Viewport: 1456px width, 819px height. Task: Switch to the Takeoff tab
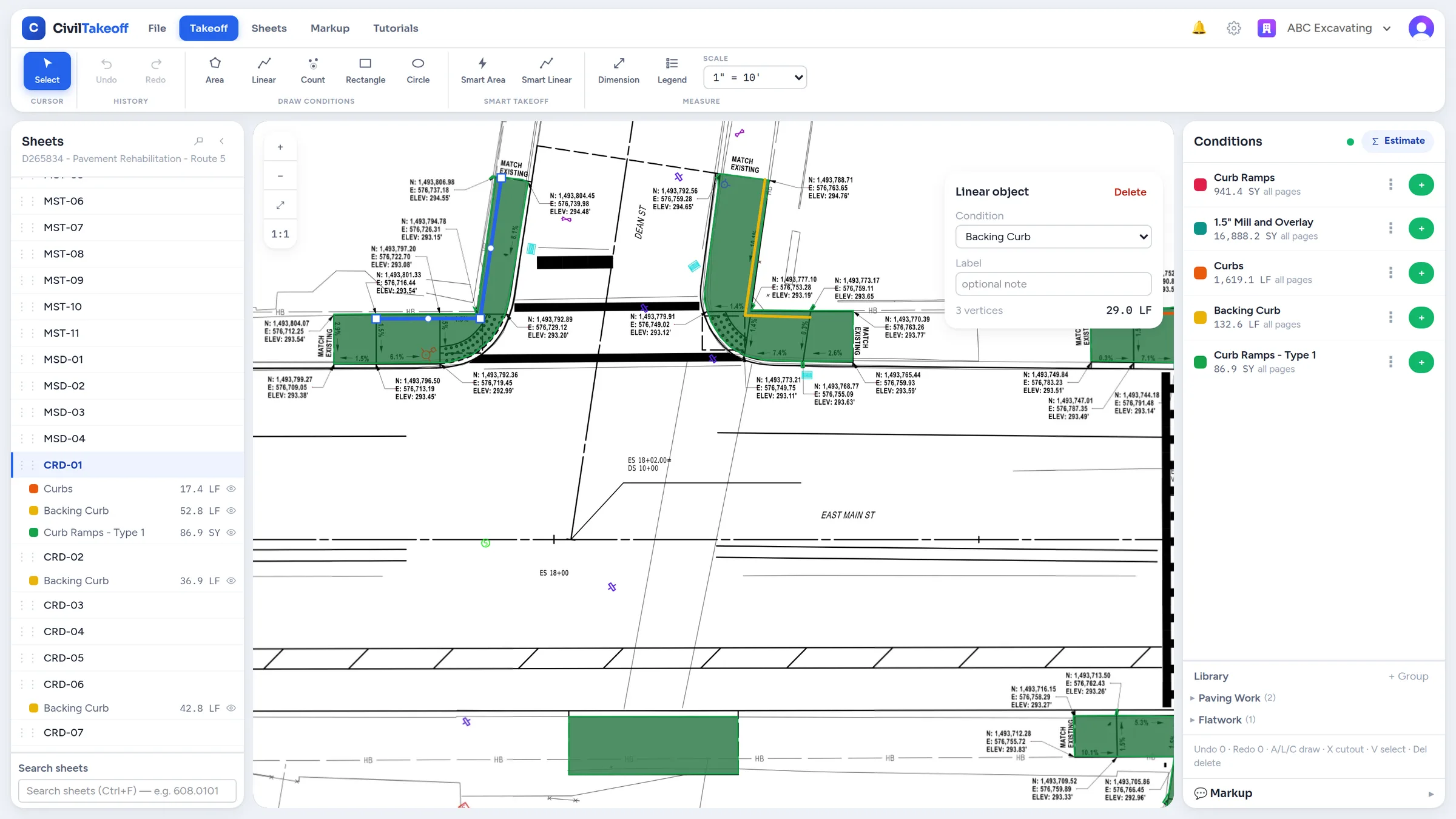click(x=209, y=28)
